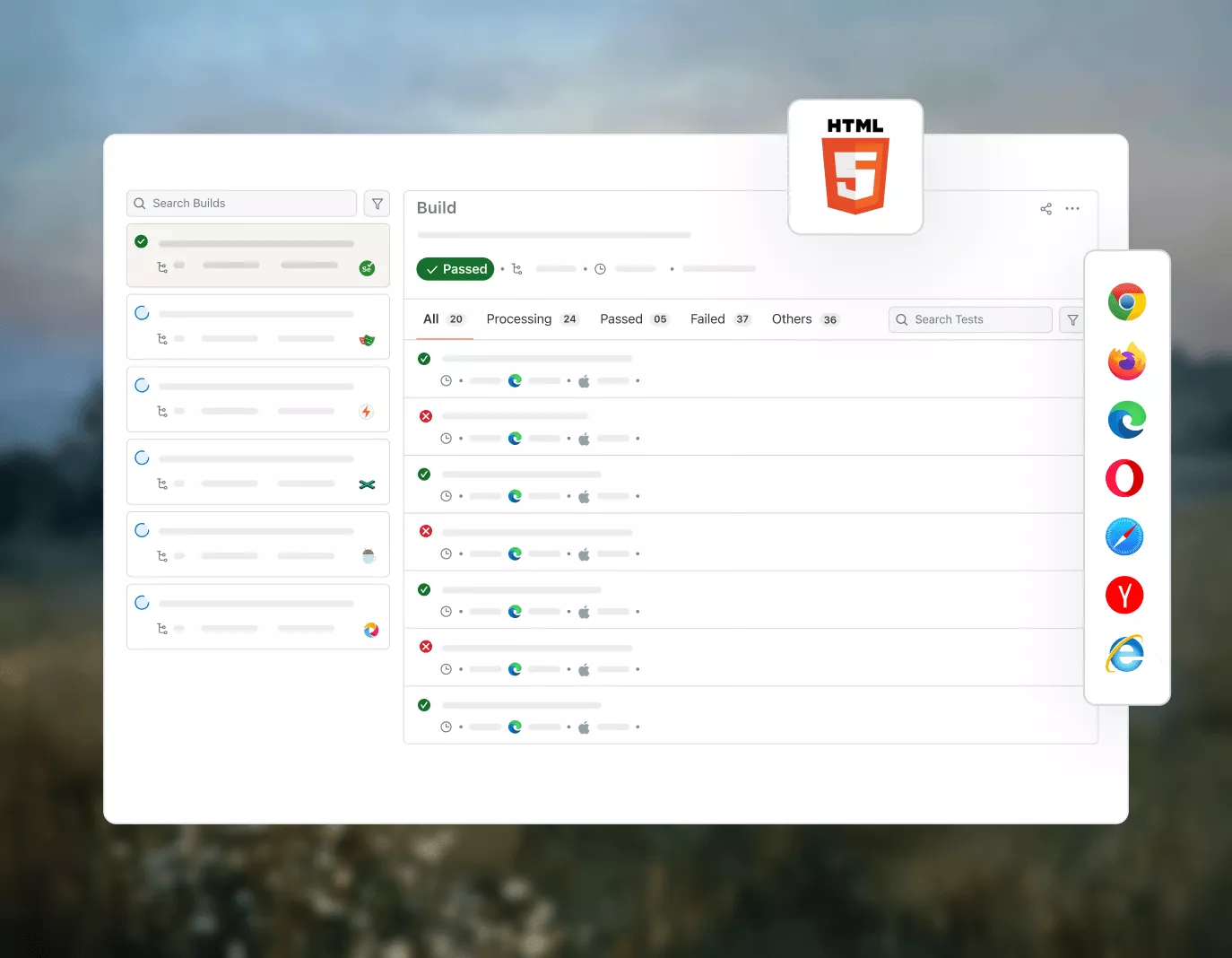Click the green check of the third test row

424,475
